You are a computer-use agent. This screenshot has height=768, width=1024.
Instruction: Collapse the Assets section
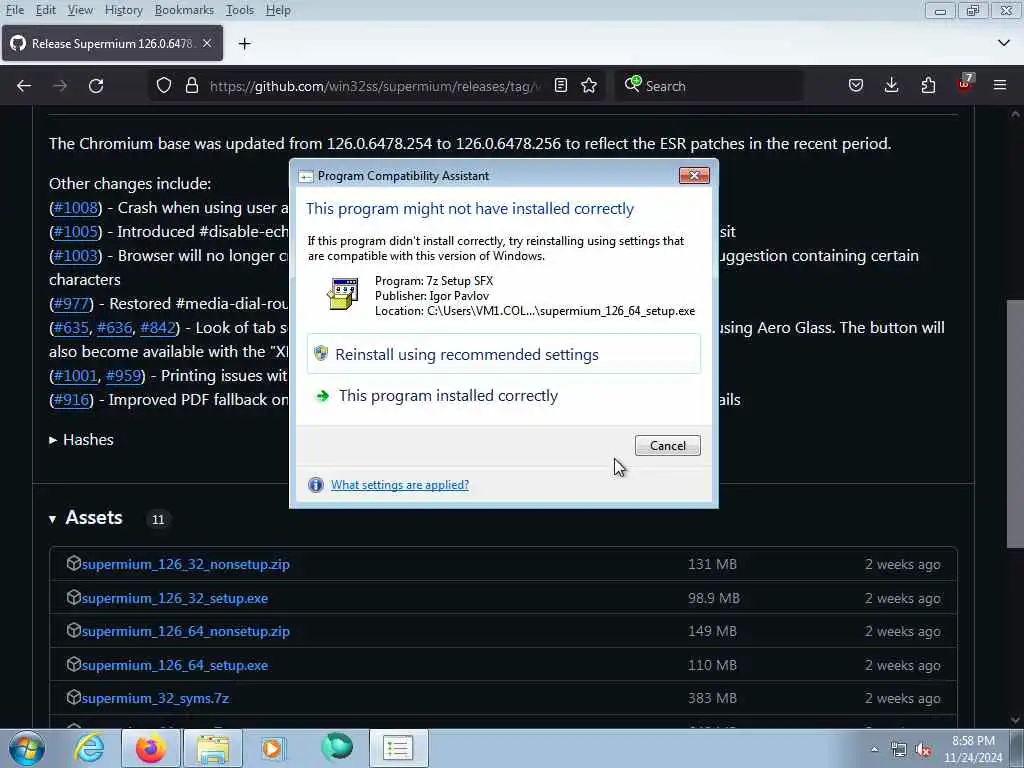point(52,519)
